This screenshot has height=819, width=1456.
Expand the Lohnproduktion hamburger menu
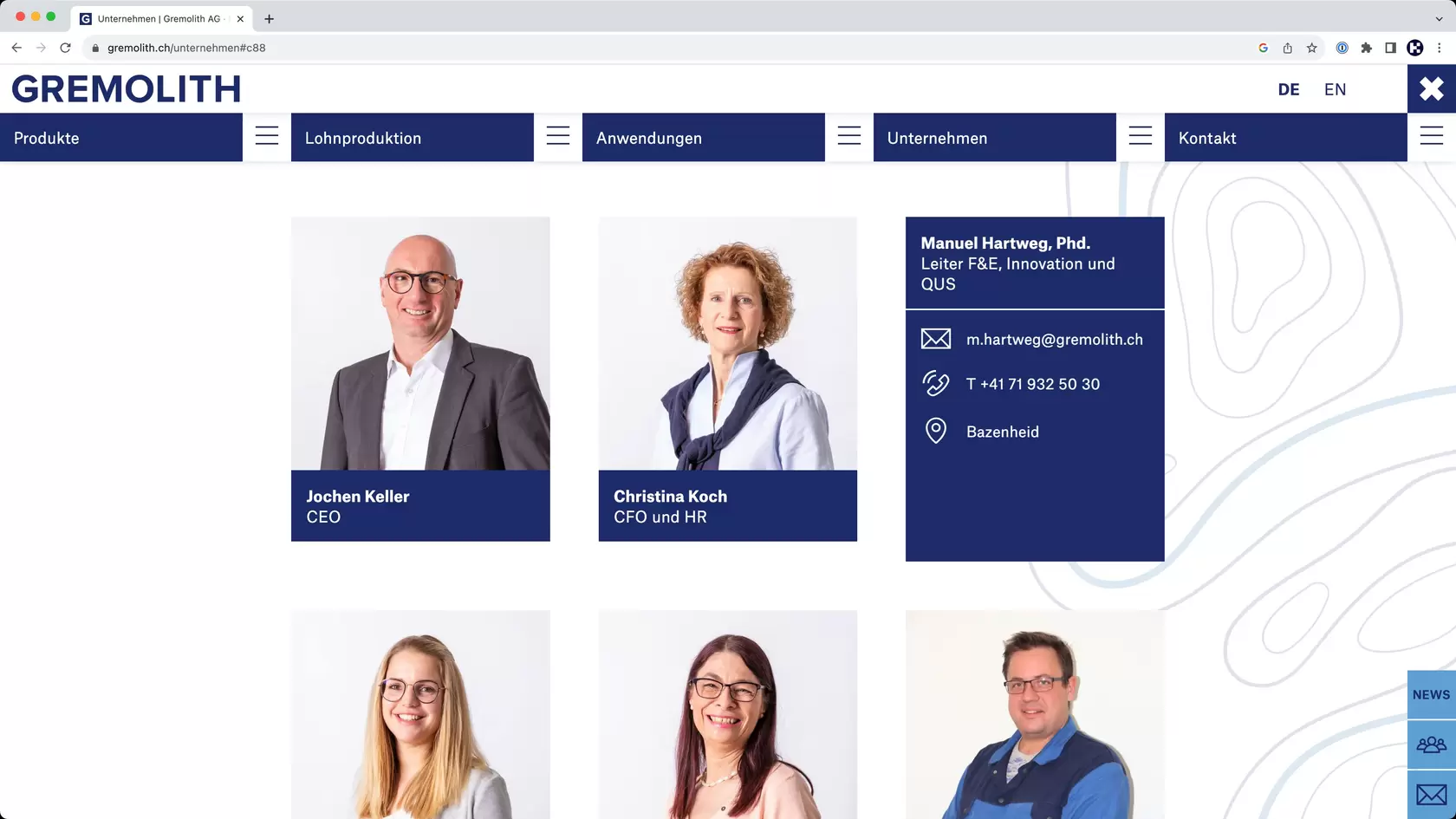(558, 136)
